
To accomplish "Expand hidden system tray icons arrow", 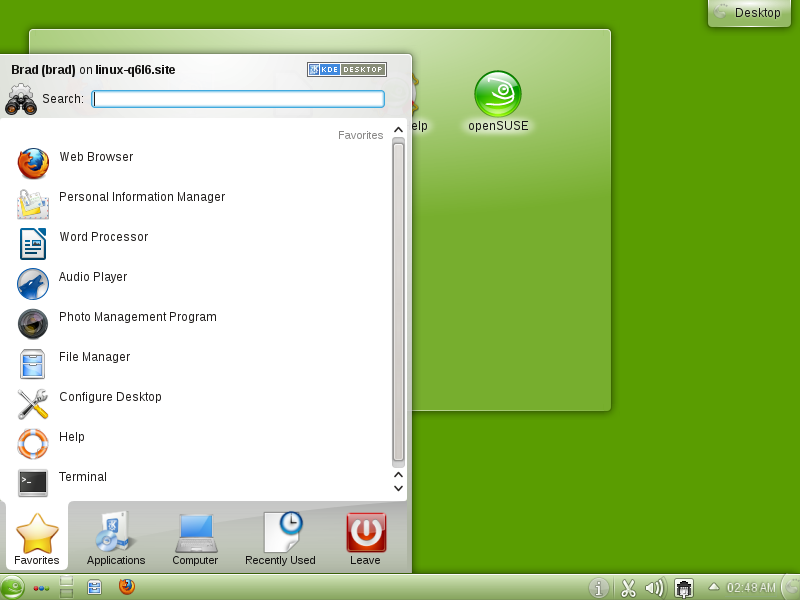I will (714, 587).
